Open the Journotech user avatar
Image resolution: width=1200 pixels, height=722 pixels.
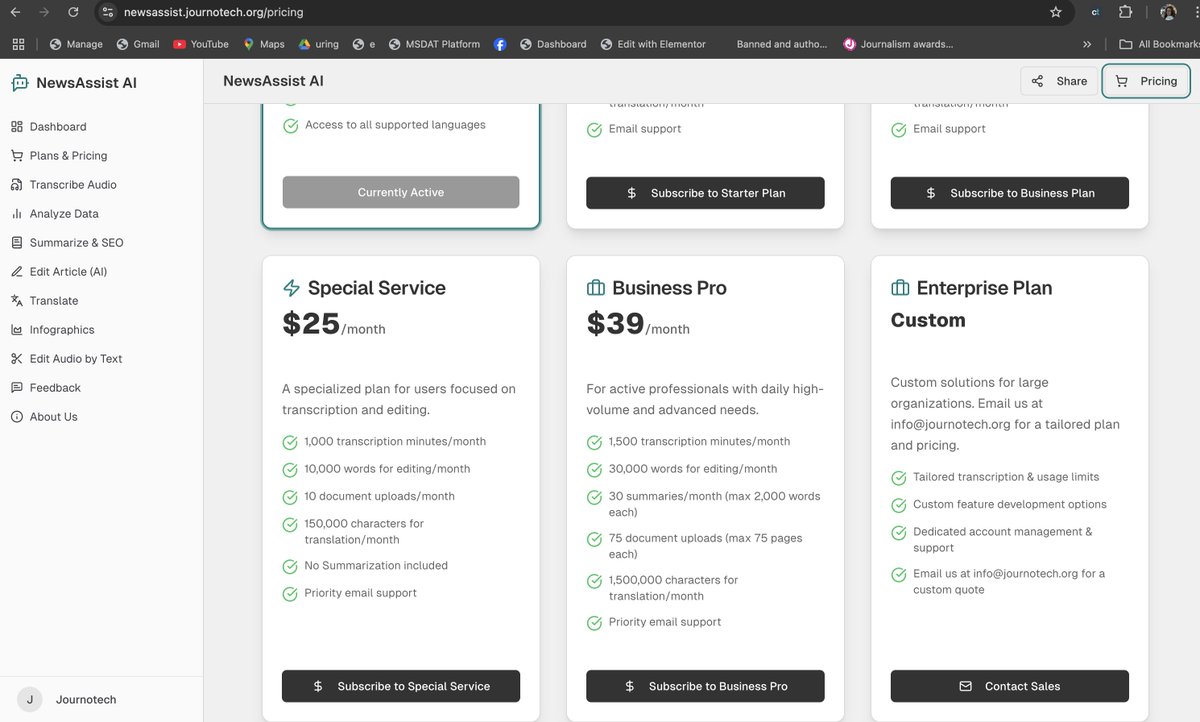pyautogui.click(x=30, y=700)
